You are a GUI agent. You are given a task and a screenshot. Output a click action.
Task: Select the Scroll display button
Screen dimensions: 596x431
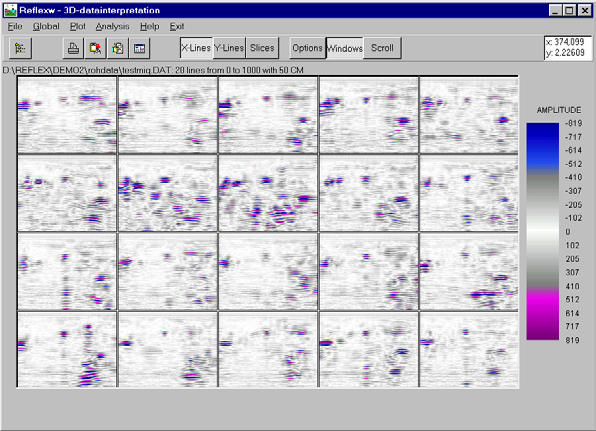[x=382, y=48]
